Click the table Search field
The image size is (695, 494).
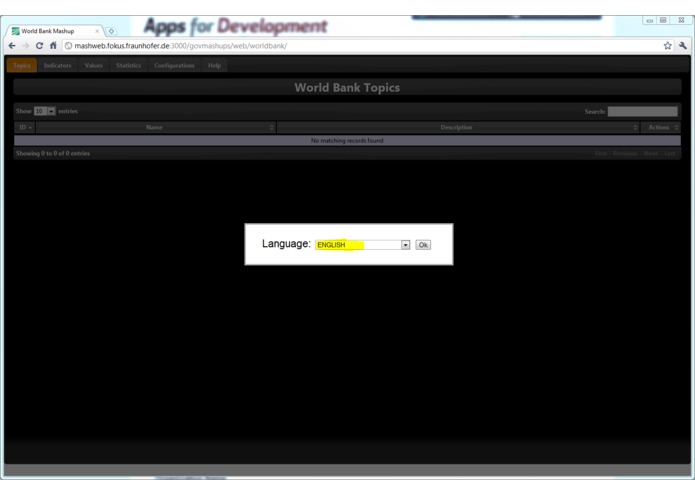pyautogui.click(x=642, y=111)
